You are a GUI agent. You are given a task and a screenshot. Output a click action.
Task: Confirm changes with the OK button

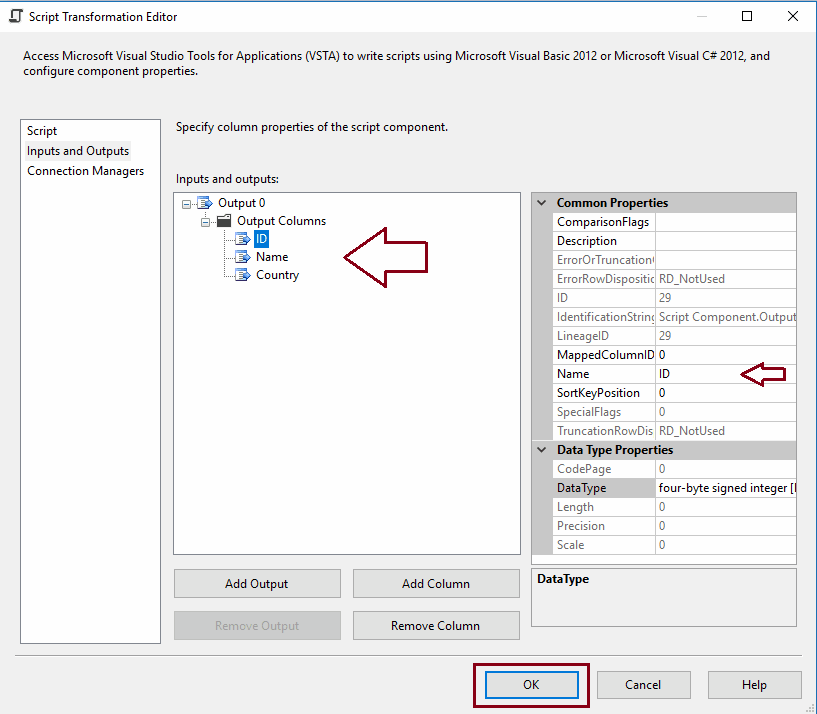[x=531, y=684]
